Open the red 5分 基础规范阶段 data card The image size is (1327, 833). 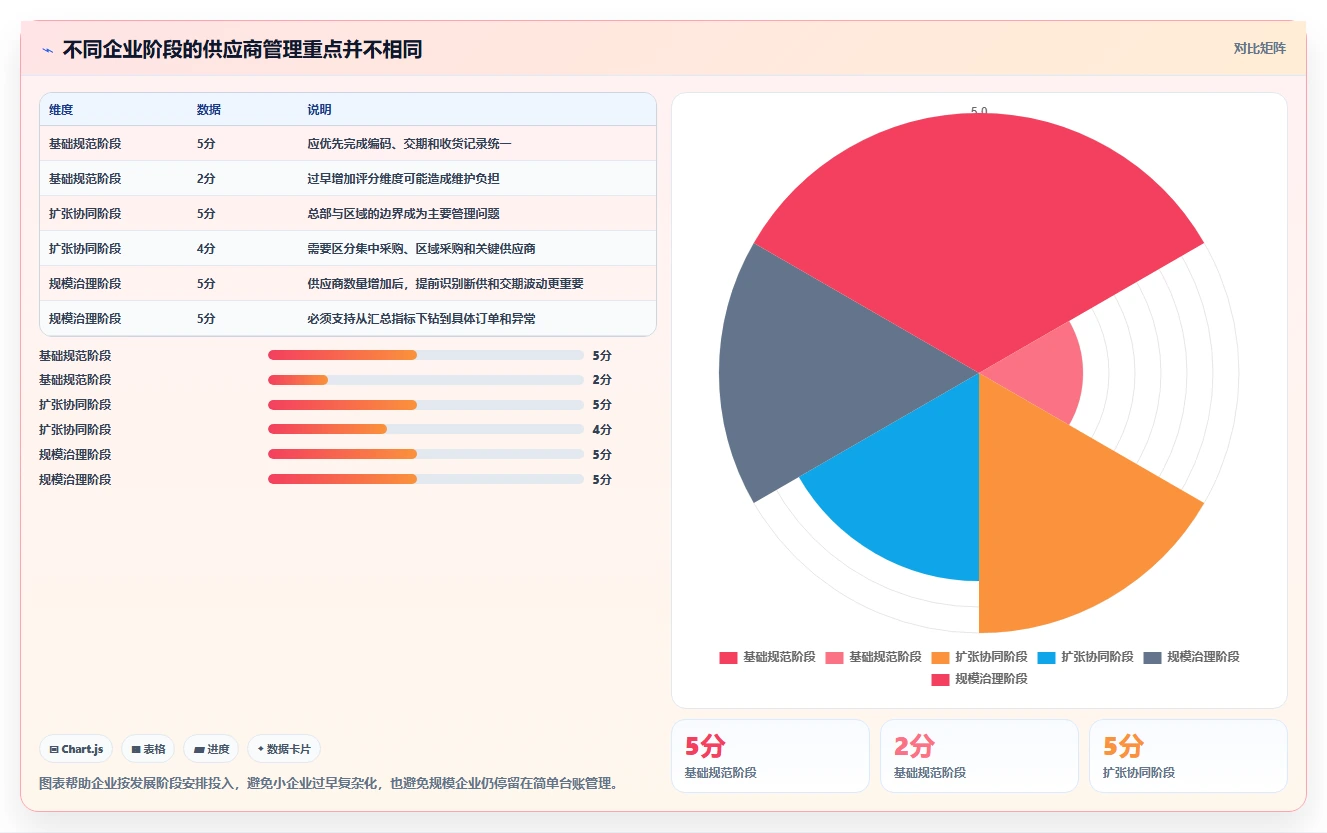pyautogui.click(x=770, y=756)
